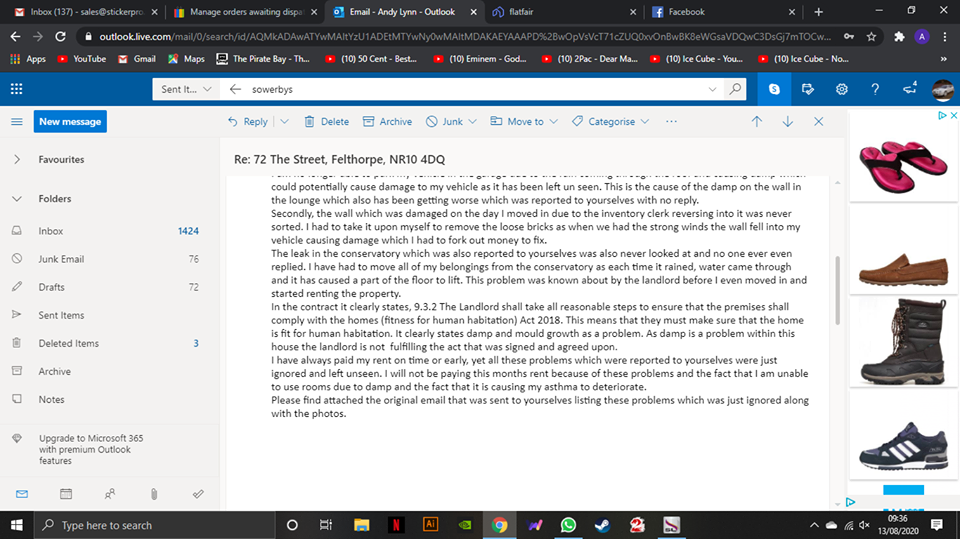960x539 pixels.
Task: Click the Delete button in toolbar
Action: click(326, 121)
